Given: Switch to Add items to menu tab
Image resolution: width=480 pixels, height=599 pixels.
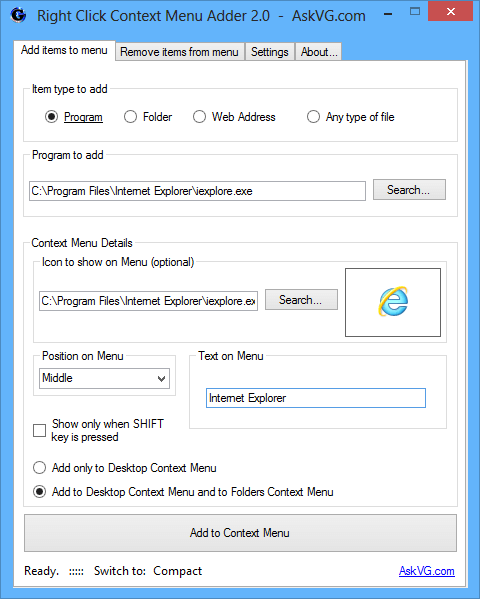Looking at the screenshot, I should click(x=64, y=50).
